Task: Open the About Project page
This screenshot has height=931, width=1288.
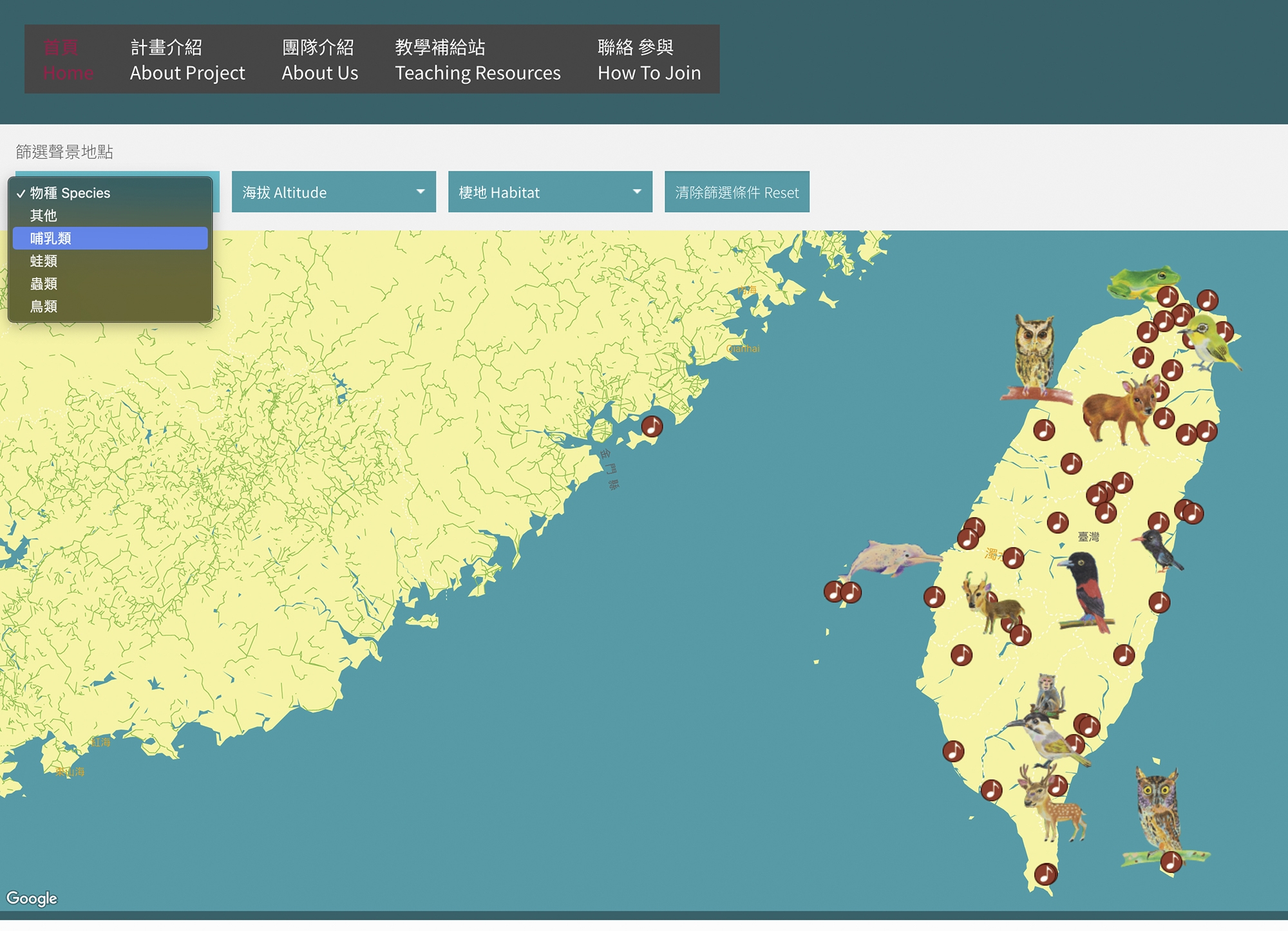Action: click(187, 60)
